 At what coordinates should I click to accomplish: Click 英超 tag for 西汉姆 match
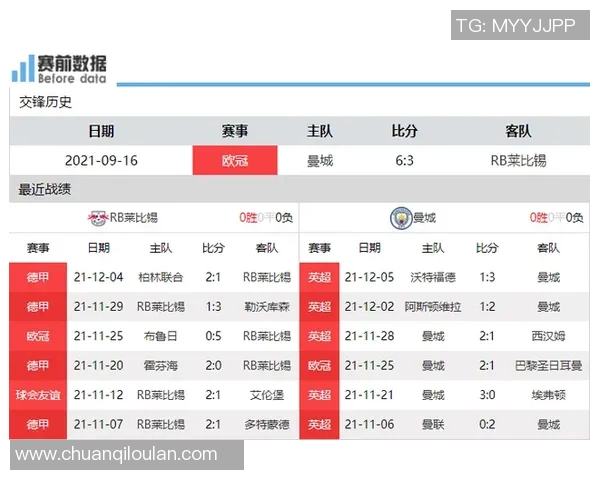click(320, 336)
